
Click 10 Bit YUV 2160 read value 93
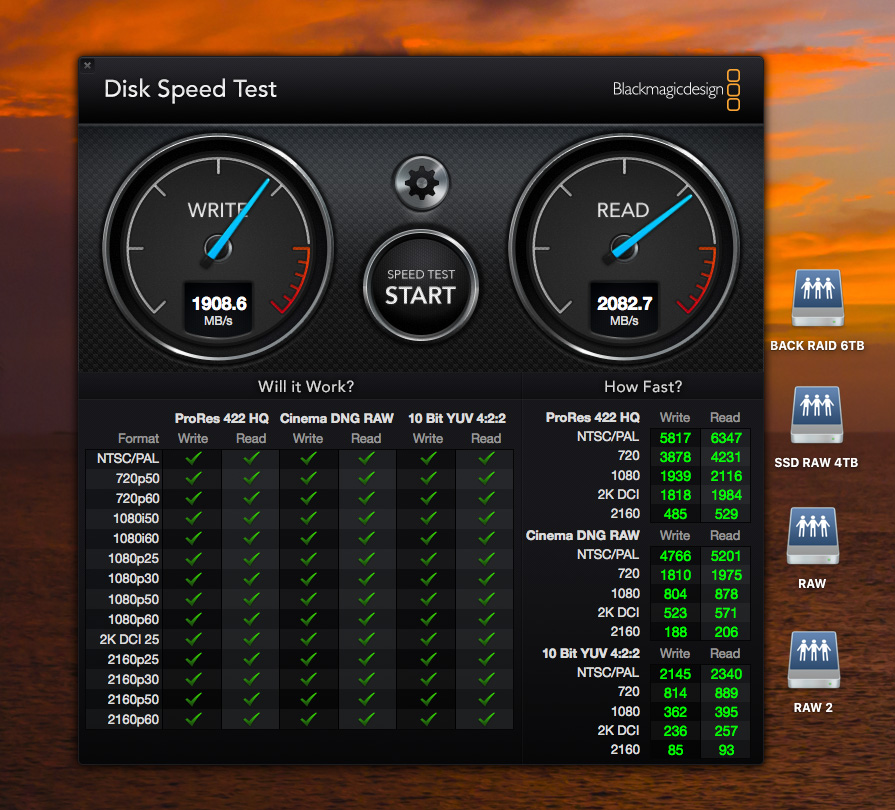pyautogui.click(x=726, y=749)
